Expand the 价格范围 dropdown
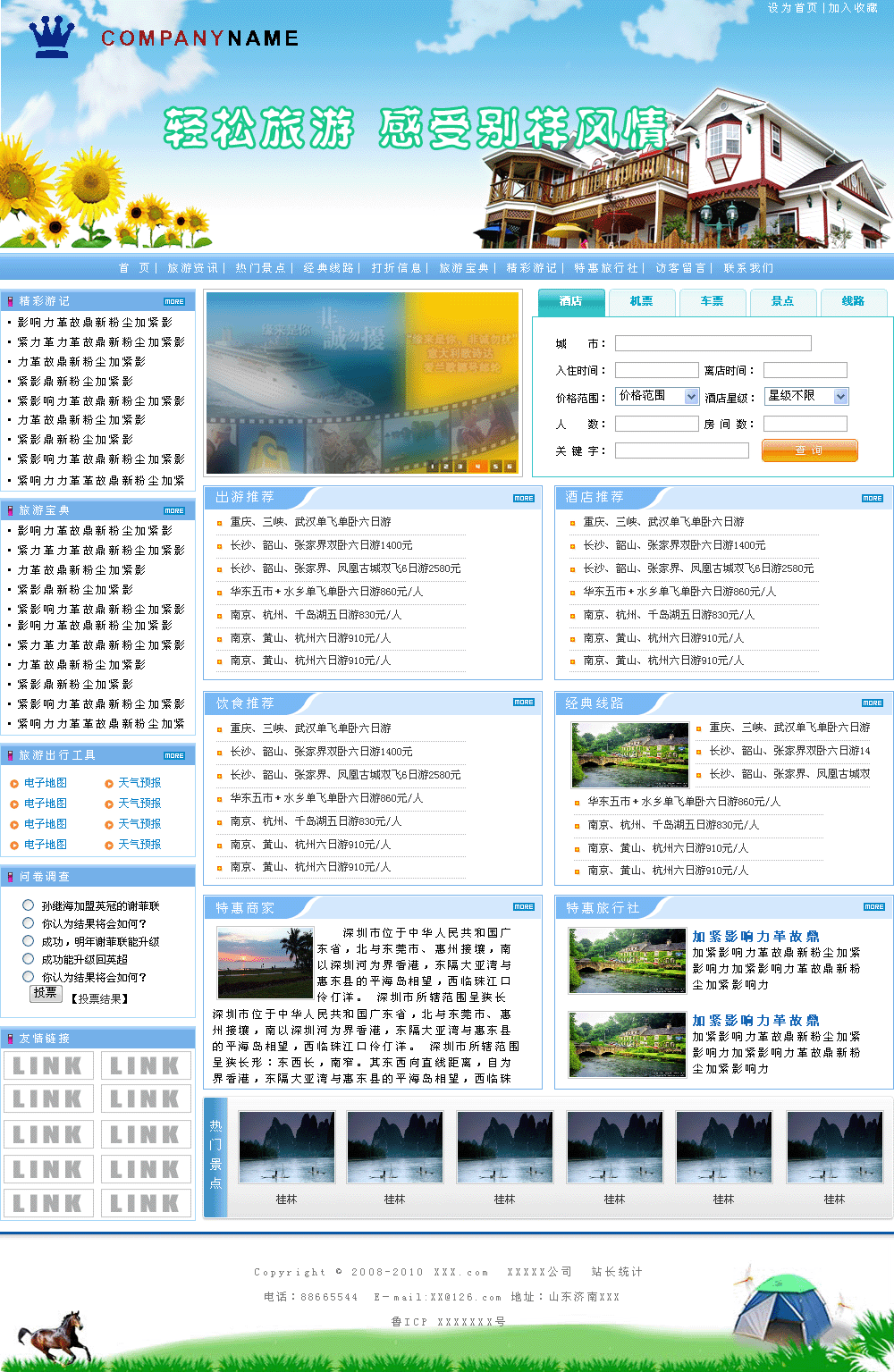The height and width of the screenshot is (1372, 894). 691,396
